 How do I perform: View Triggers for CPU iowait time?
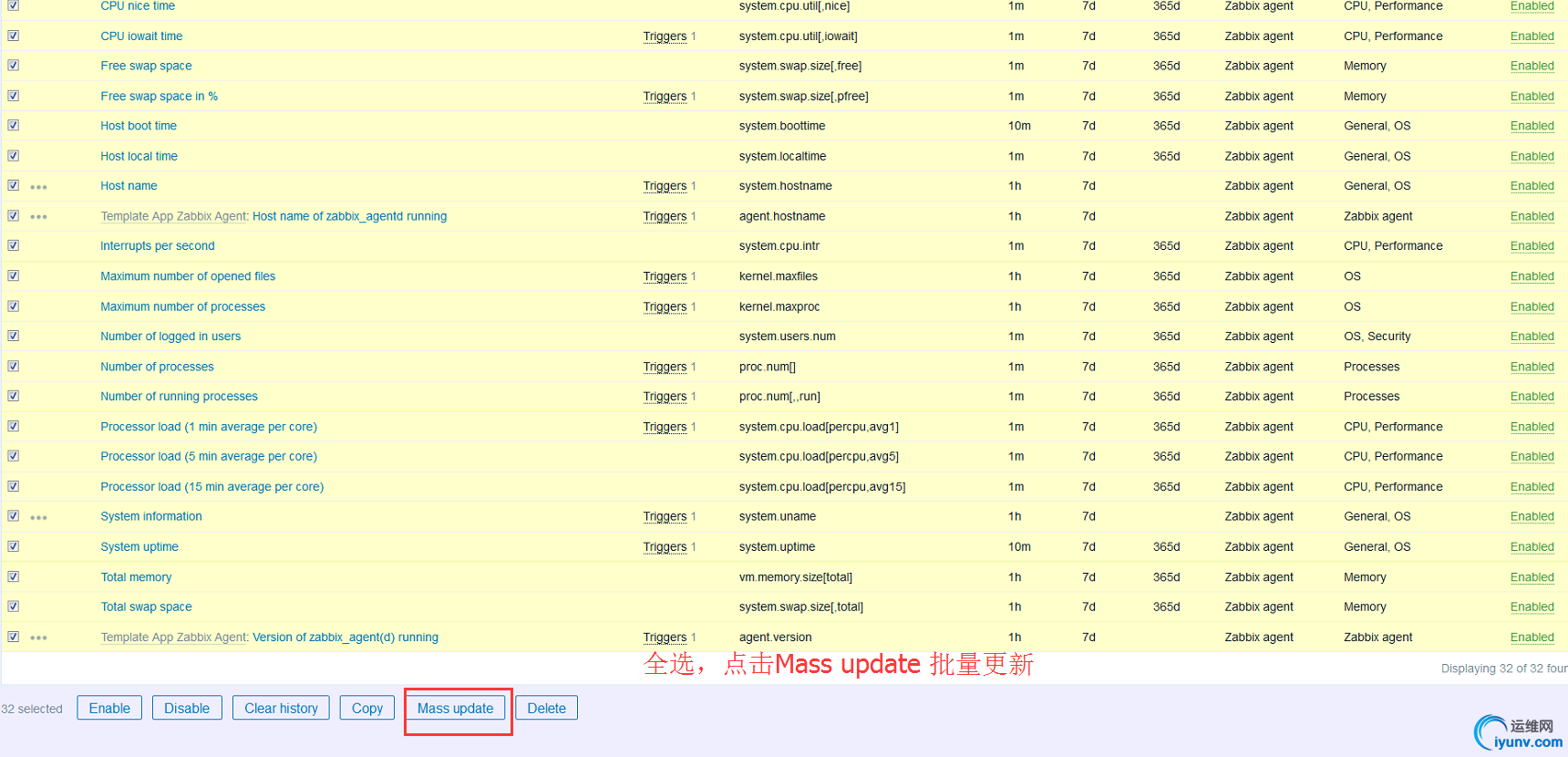[x=665, y=36]
